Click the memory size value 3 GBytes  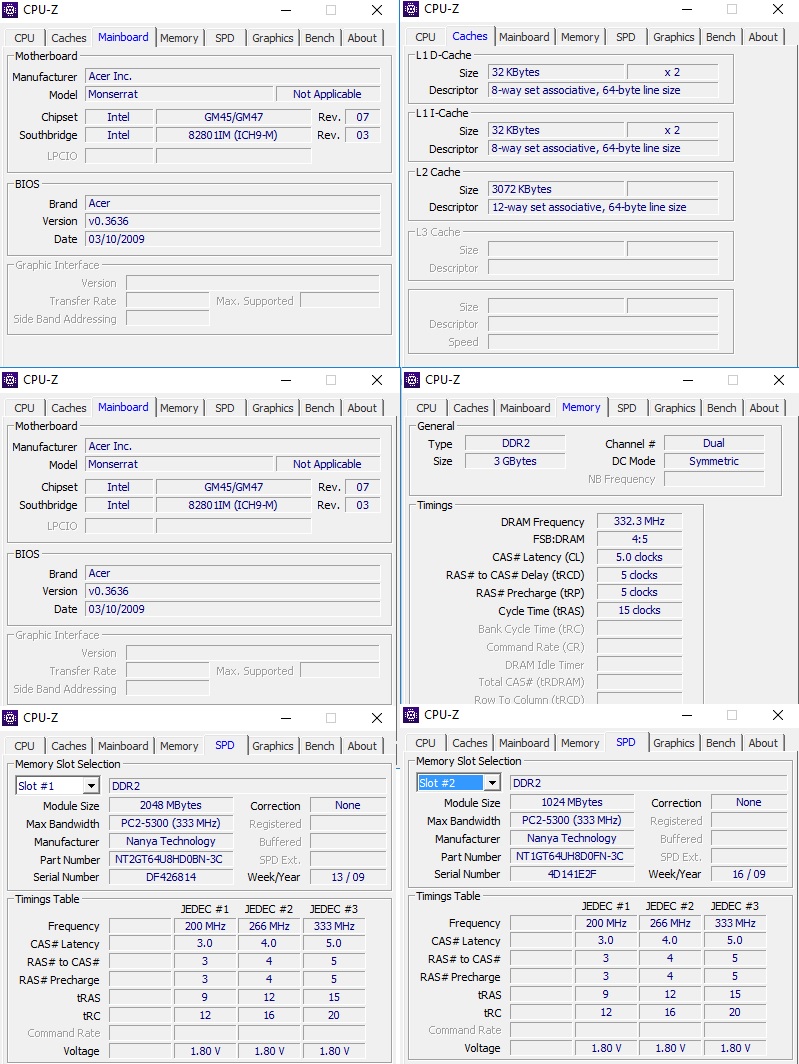[515, 461]
